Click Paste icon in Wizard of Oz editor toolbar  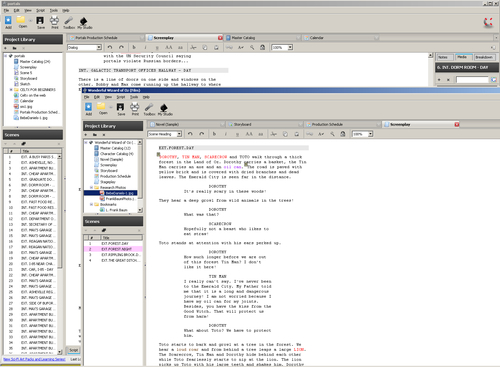click(x=297, y=134)
